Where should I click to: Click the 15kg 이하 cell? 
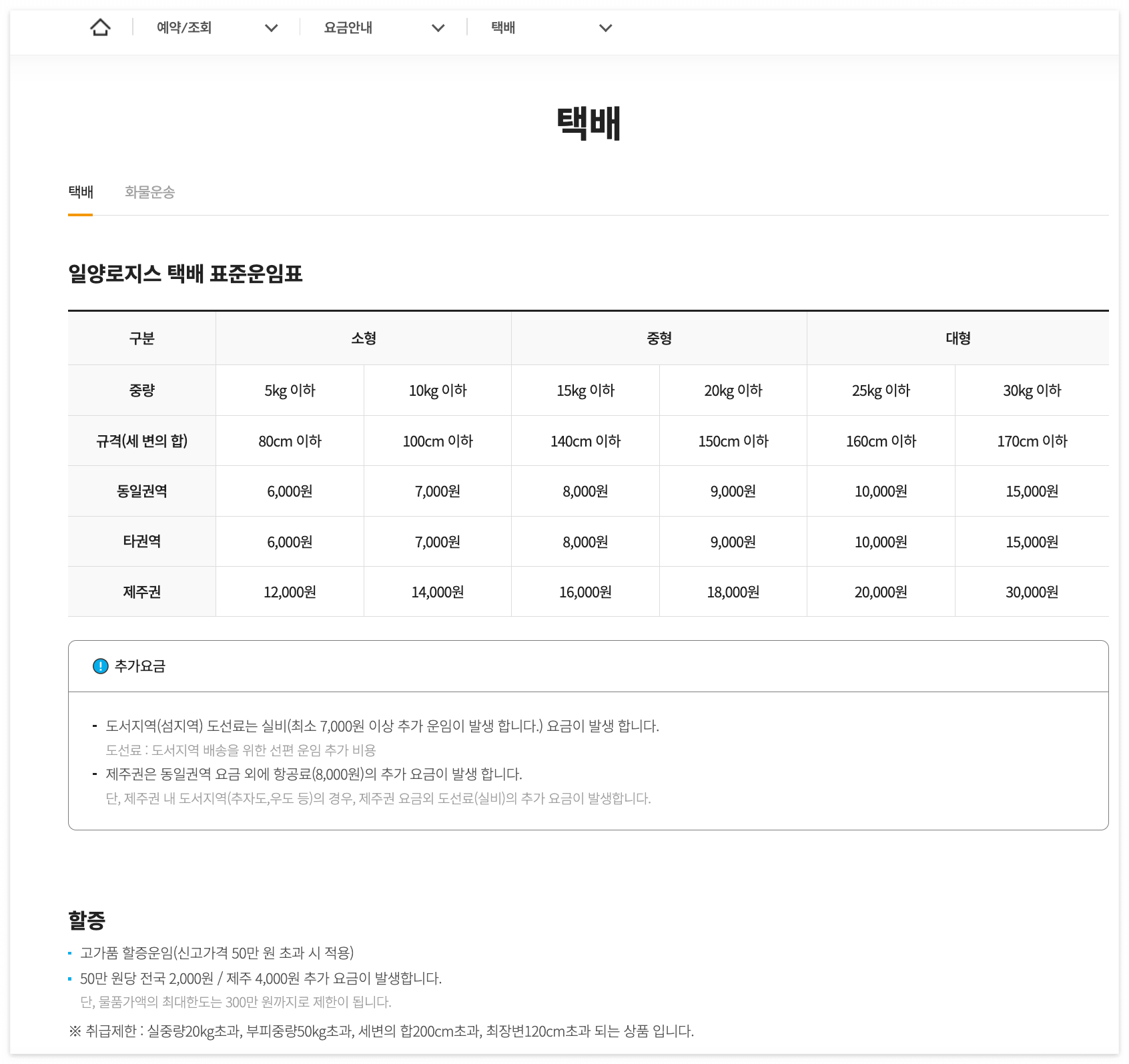point(586,390)
